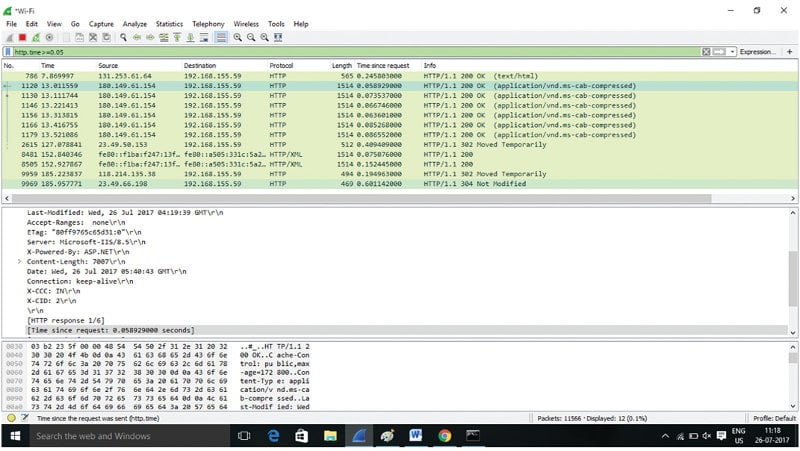Toggle packet list colorization
The image size is (800, 451).
coord(220,37)
